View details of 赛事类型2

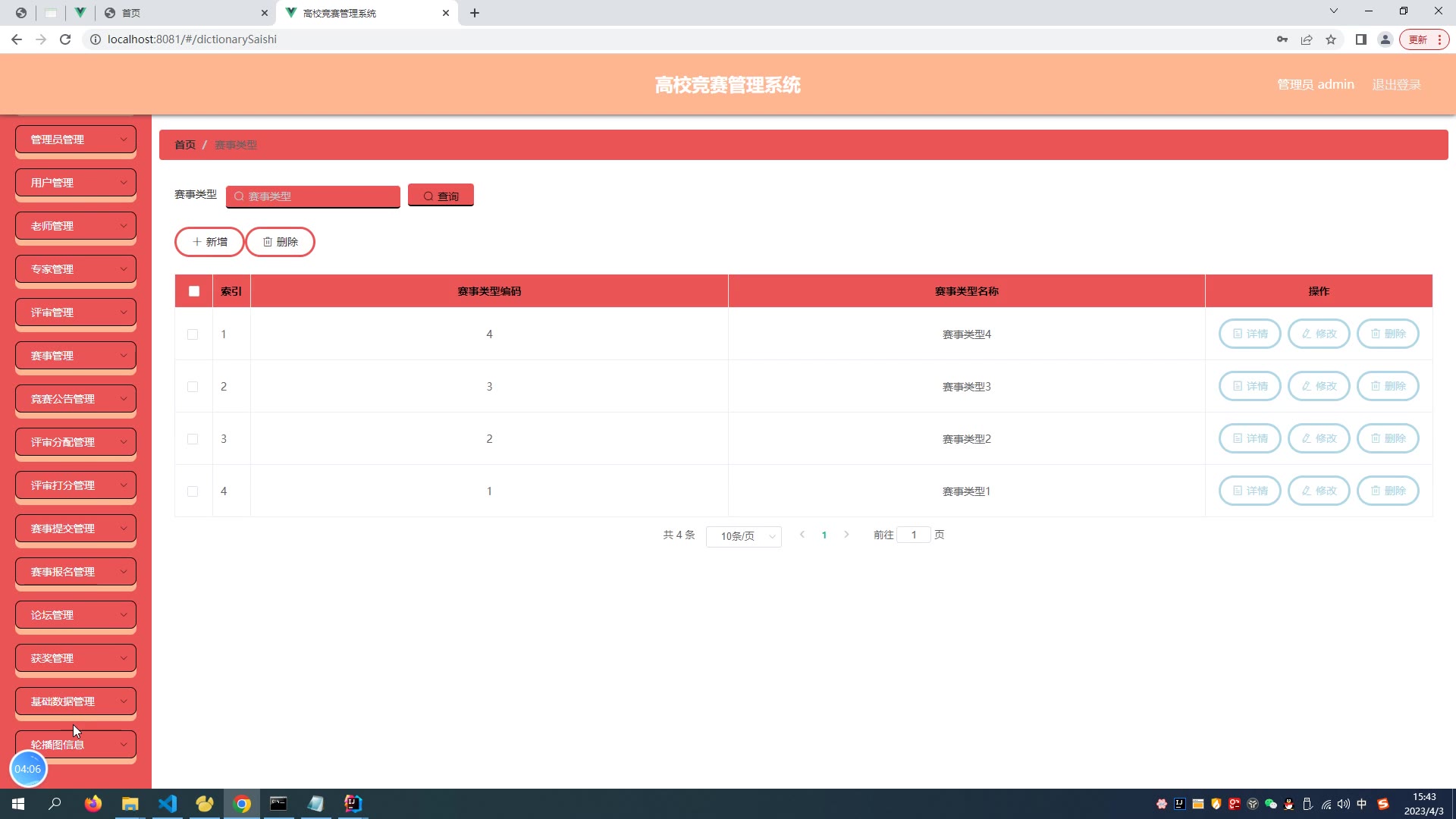click(x=1250, y=438)
